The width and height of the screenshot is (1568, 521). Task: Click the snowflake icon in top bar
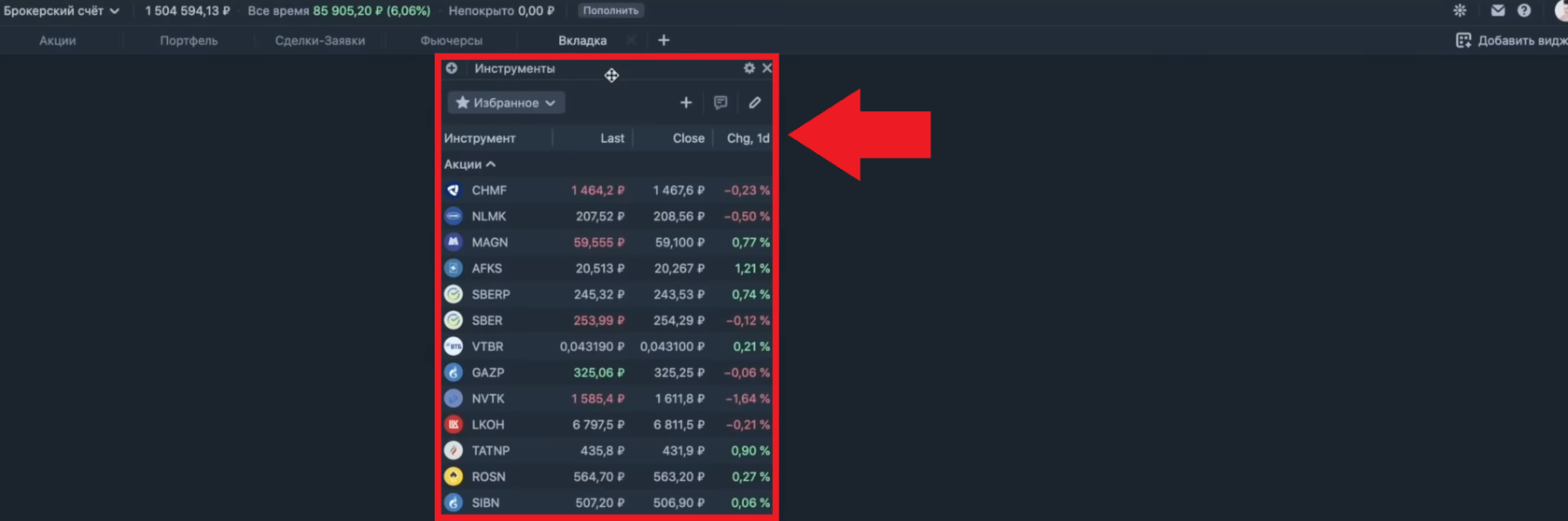tap(1460, 10)
